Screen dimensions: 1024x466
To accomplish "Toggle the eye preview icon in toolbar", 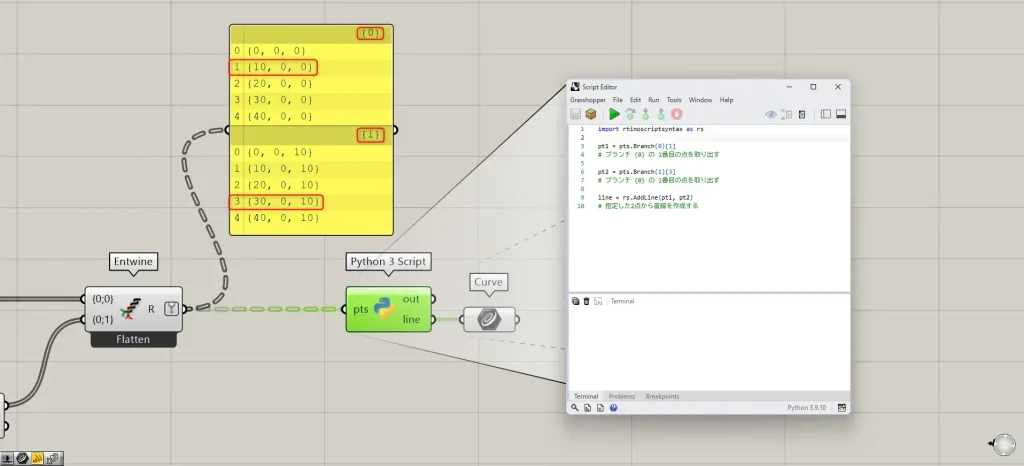I will (x=771, y=114).
